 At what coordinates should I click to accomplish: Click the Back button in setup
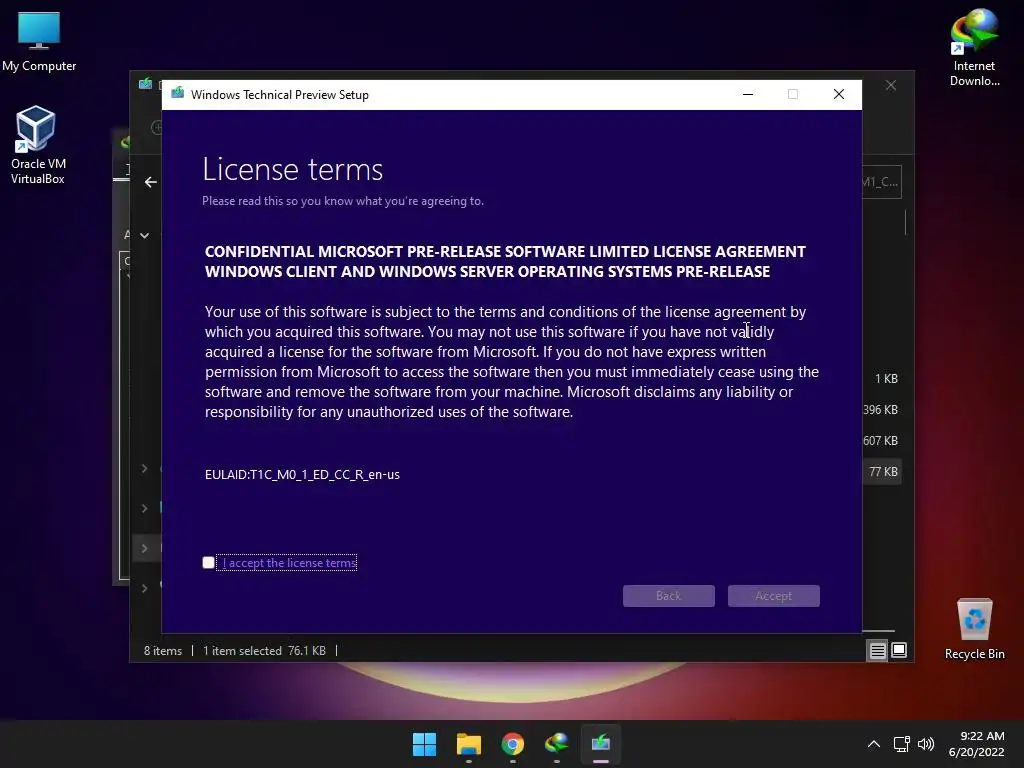668,596
